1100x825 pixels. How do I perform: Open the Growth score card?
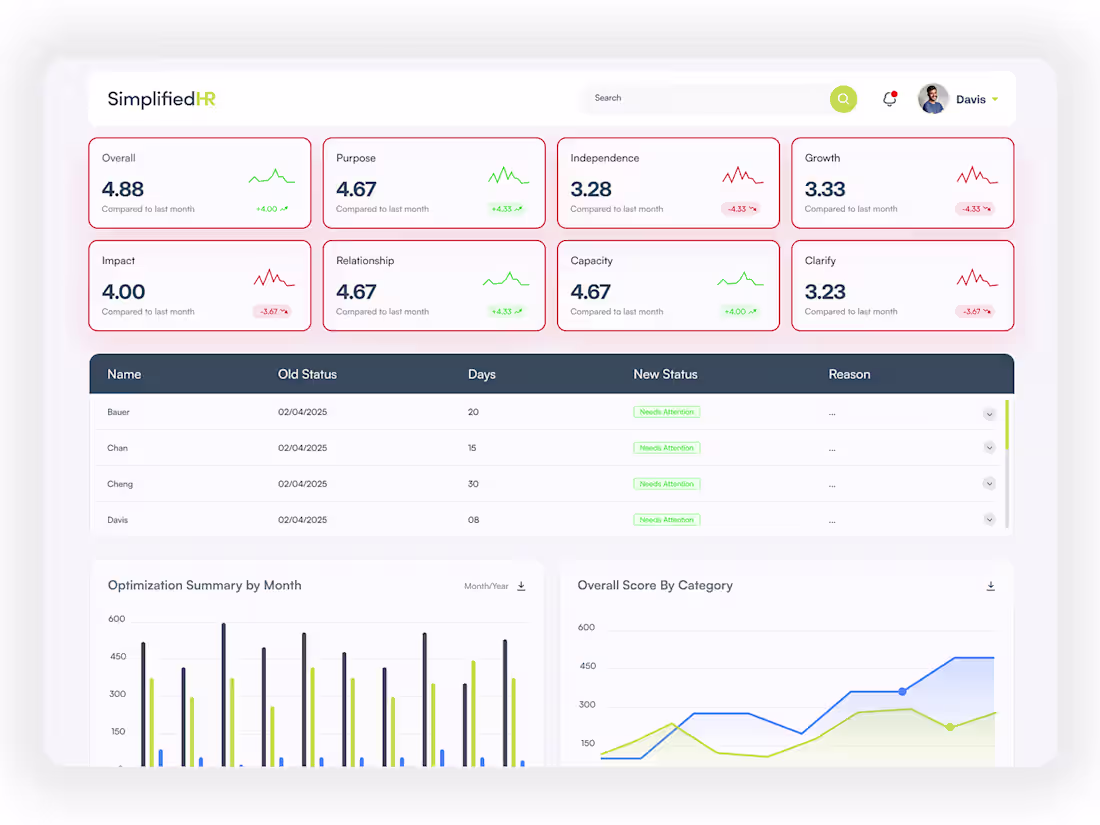(x=903, y=183)
